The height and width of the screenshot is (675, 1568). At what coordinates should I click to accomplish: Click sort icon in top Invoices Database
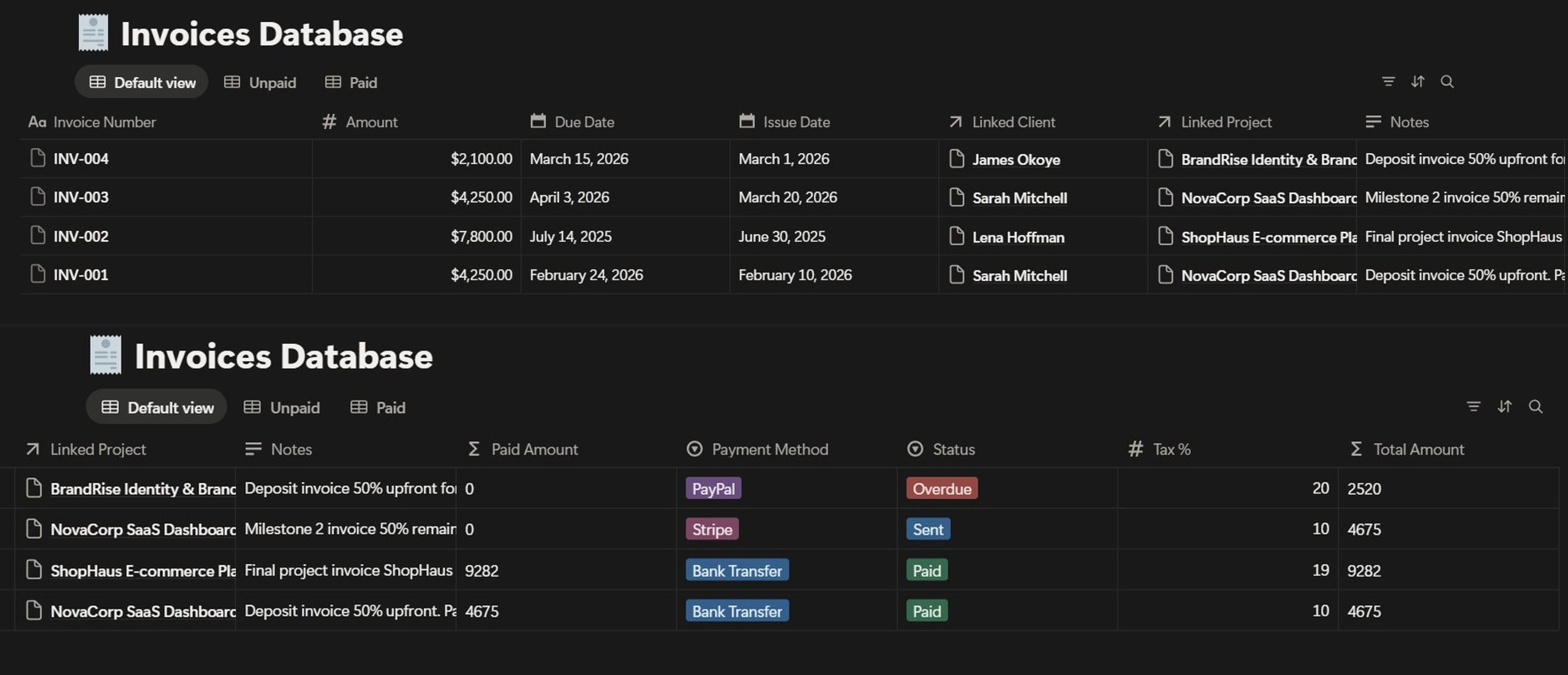pyautogui.click(x=1417, y=81)
